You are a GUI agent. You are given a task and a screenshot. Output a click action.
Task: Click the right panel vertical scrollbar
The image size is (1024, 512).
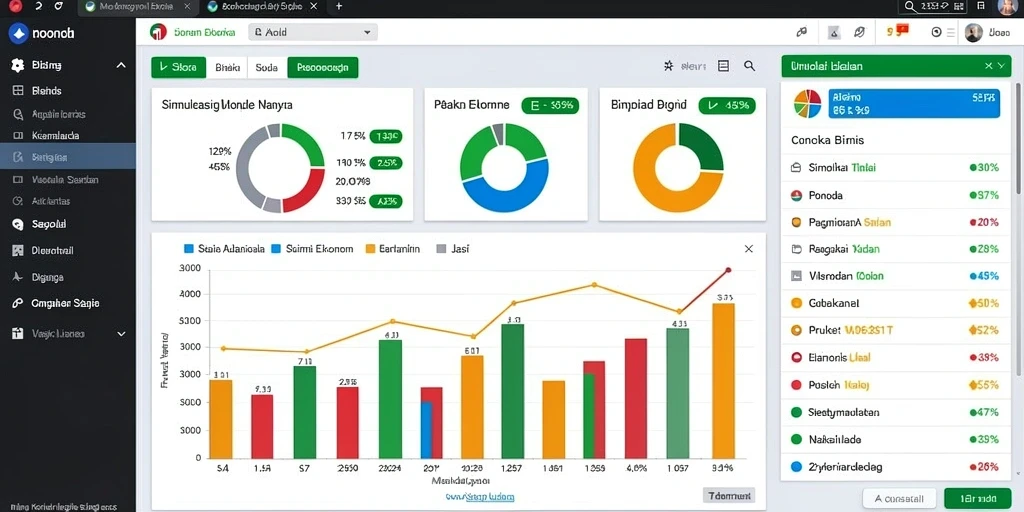(x=1017, y=137)
